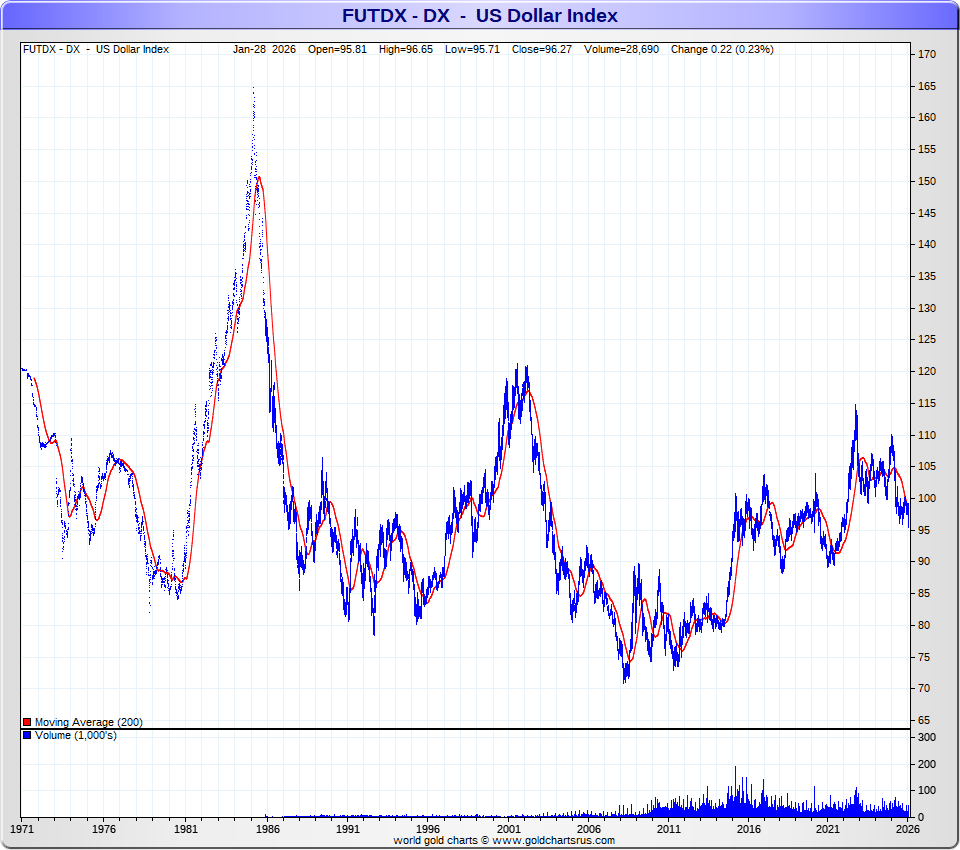
Task: Select the Moving Average (200) legend label
Action: (x=89, y=722)
